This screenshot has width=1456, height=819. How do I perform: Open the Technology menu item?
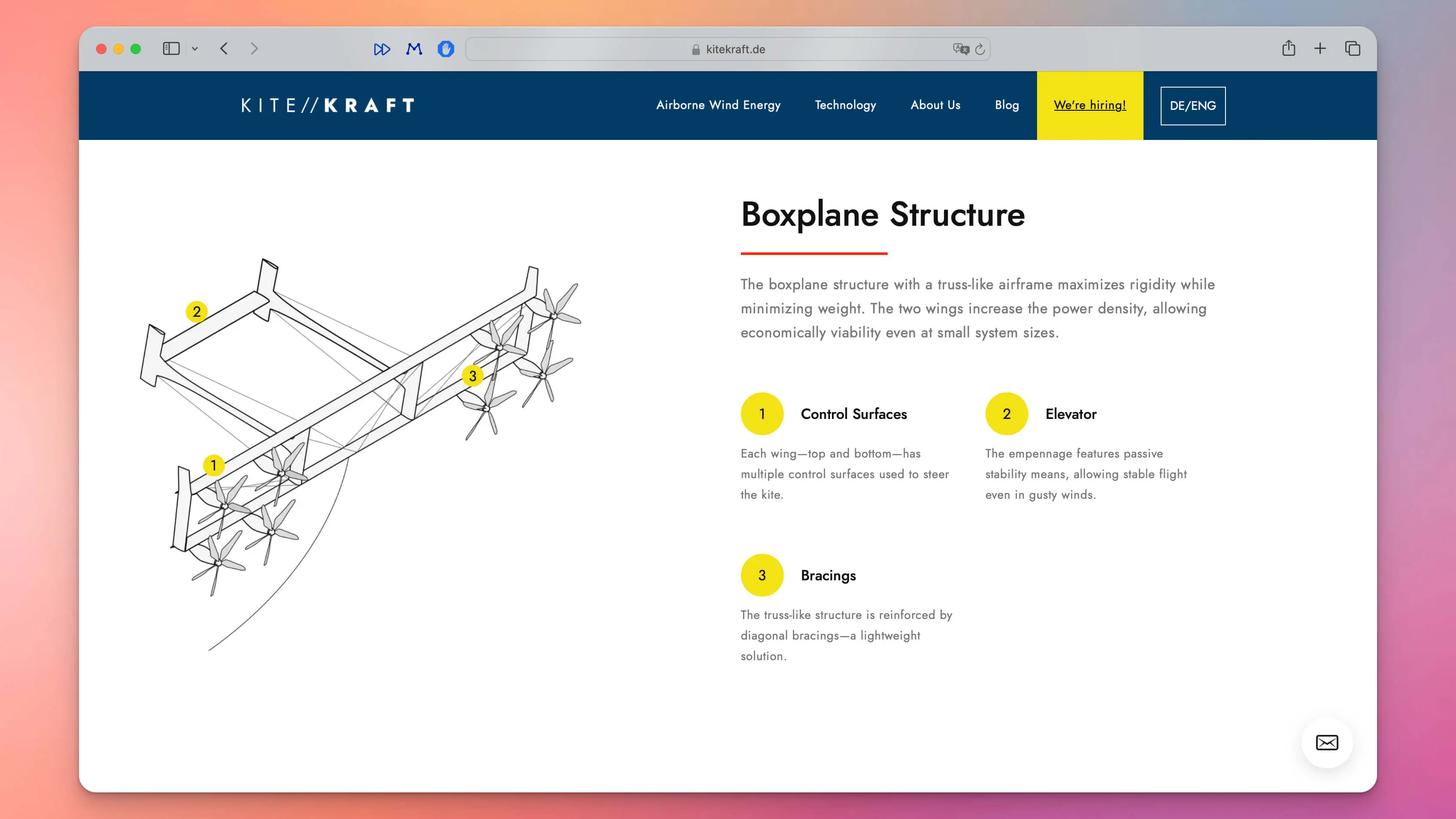point(845,105)
